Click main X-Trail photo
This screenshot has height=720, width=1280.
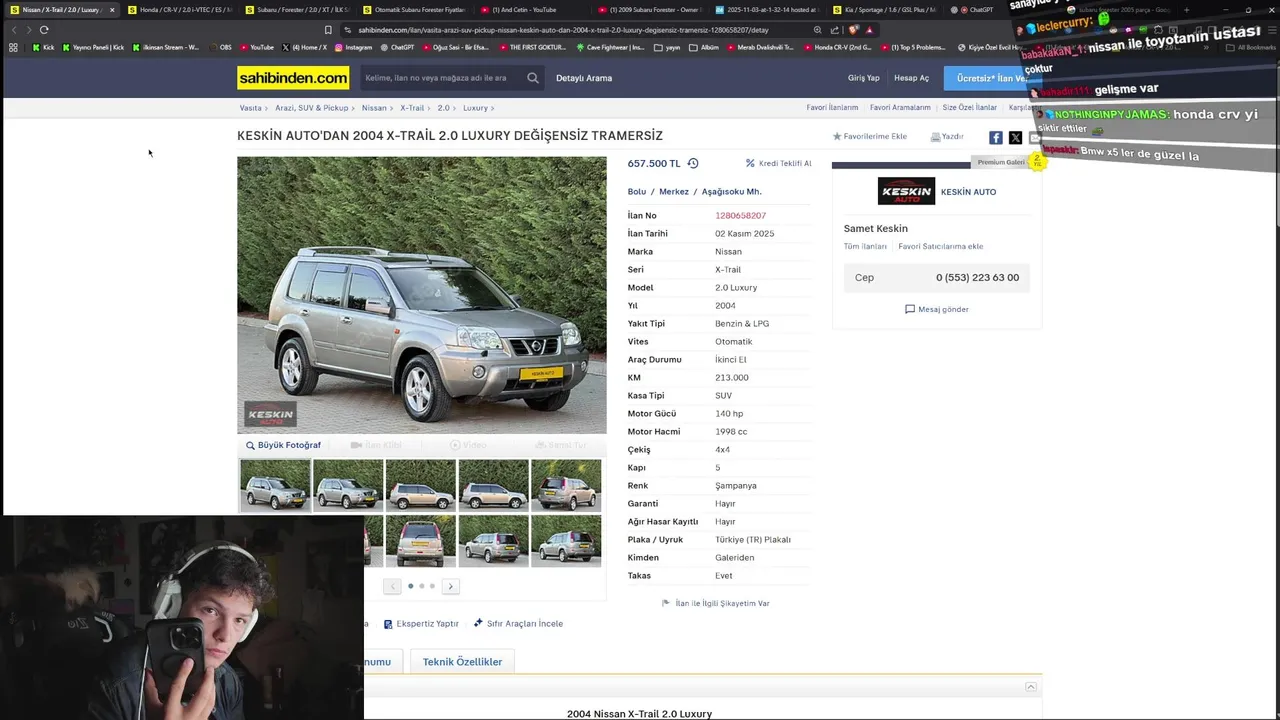[x=422, y=295]
